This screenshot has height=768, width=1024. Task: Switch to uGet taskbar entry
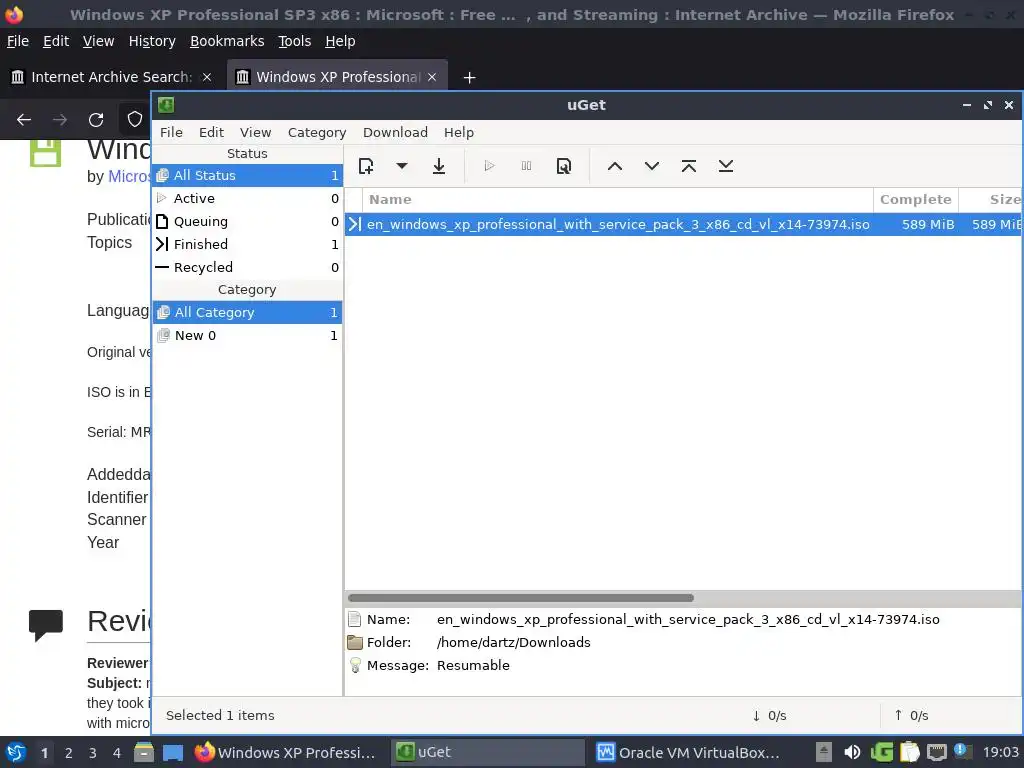[487, 752]
